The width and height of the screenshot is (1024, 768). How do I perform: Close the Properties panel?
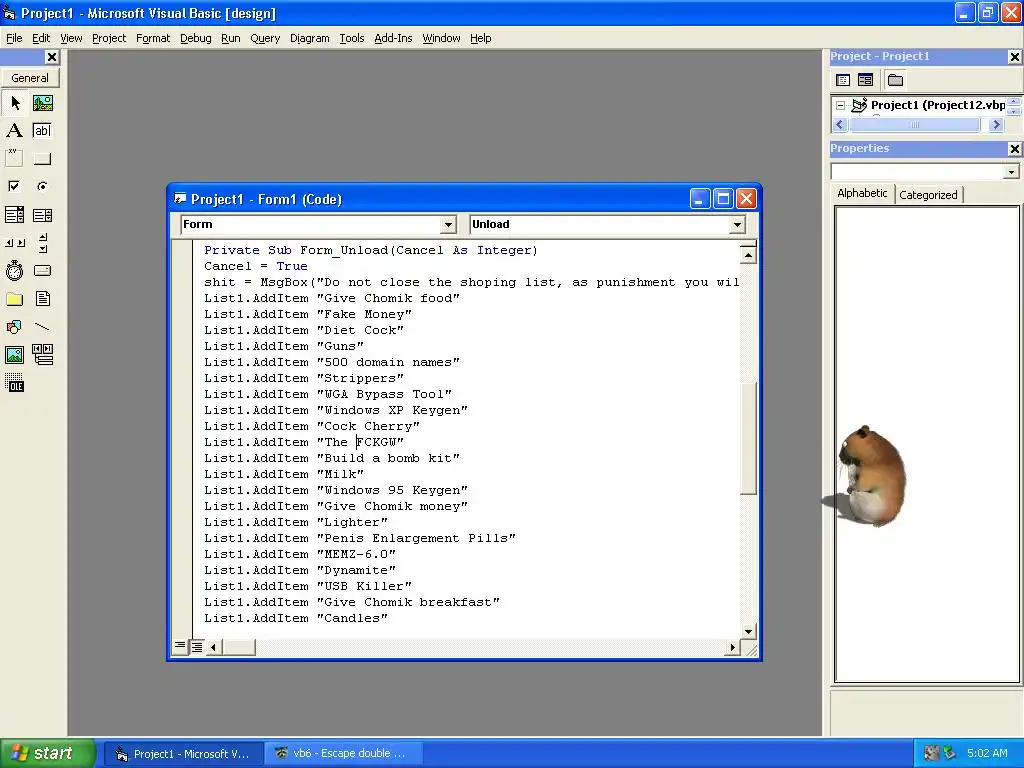(1014, 149)
